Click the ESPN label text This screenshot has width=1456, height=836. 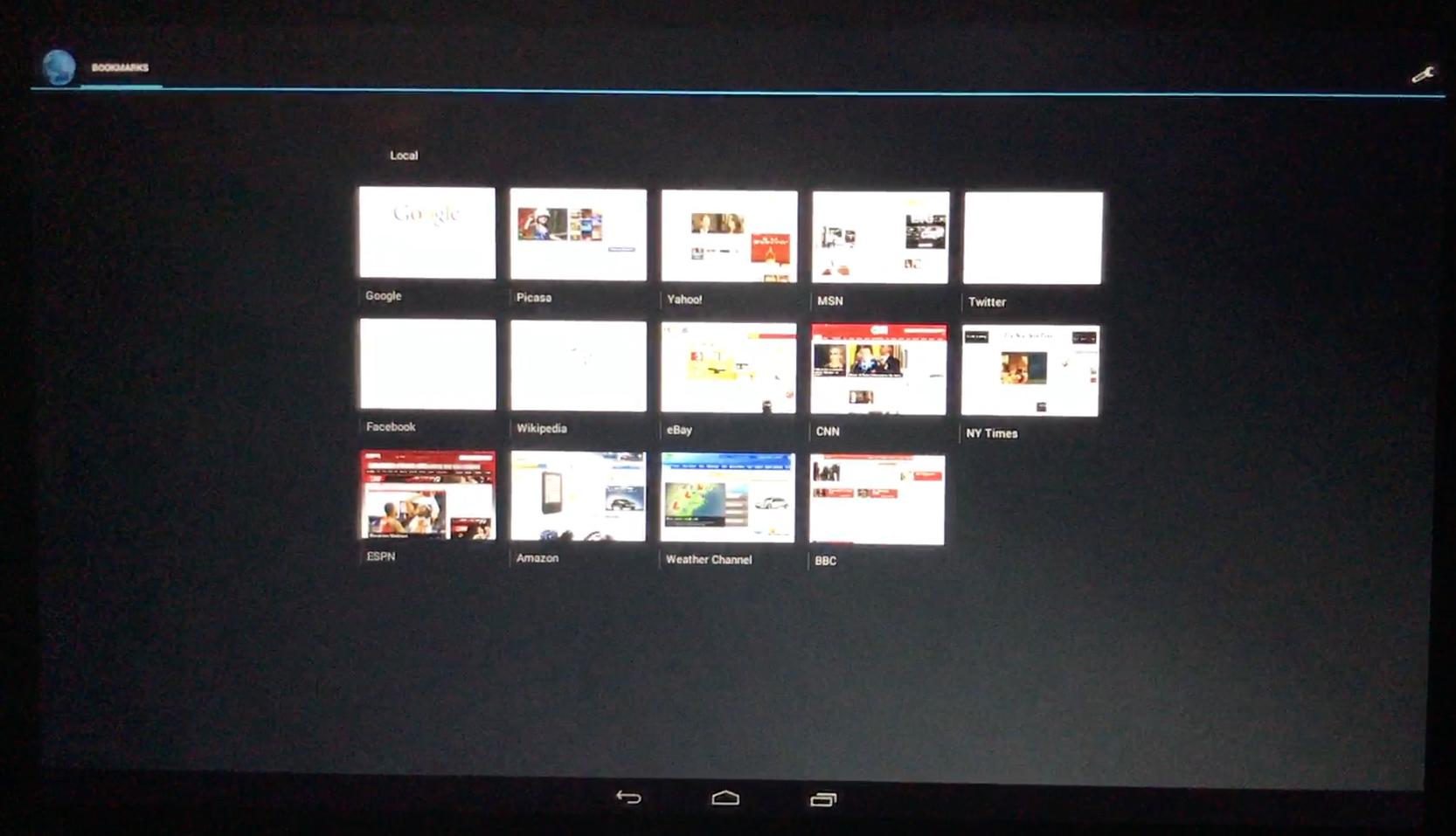[381, 556]
